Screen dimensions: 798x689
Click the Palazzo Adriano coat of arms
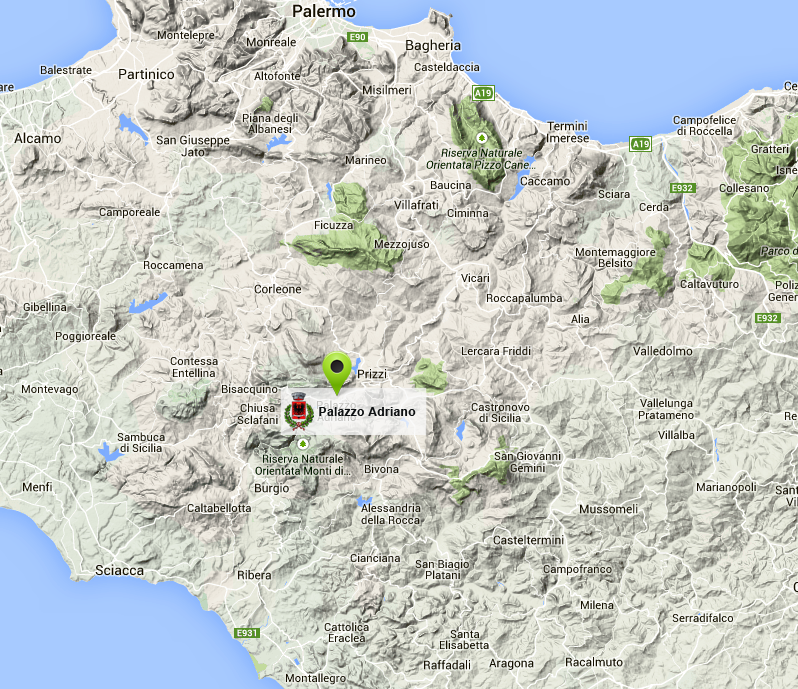click(x=299, y=411)
